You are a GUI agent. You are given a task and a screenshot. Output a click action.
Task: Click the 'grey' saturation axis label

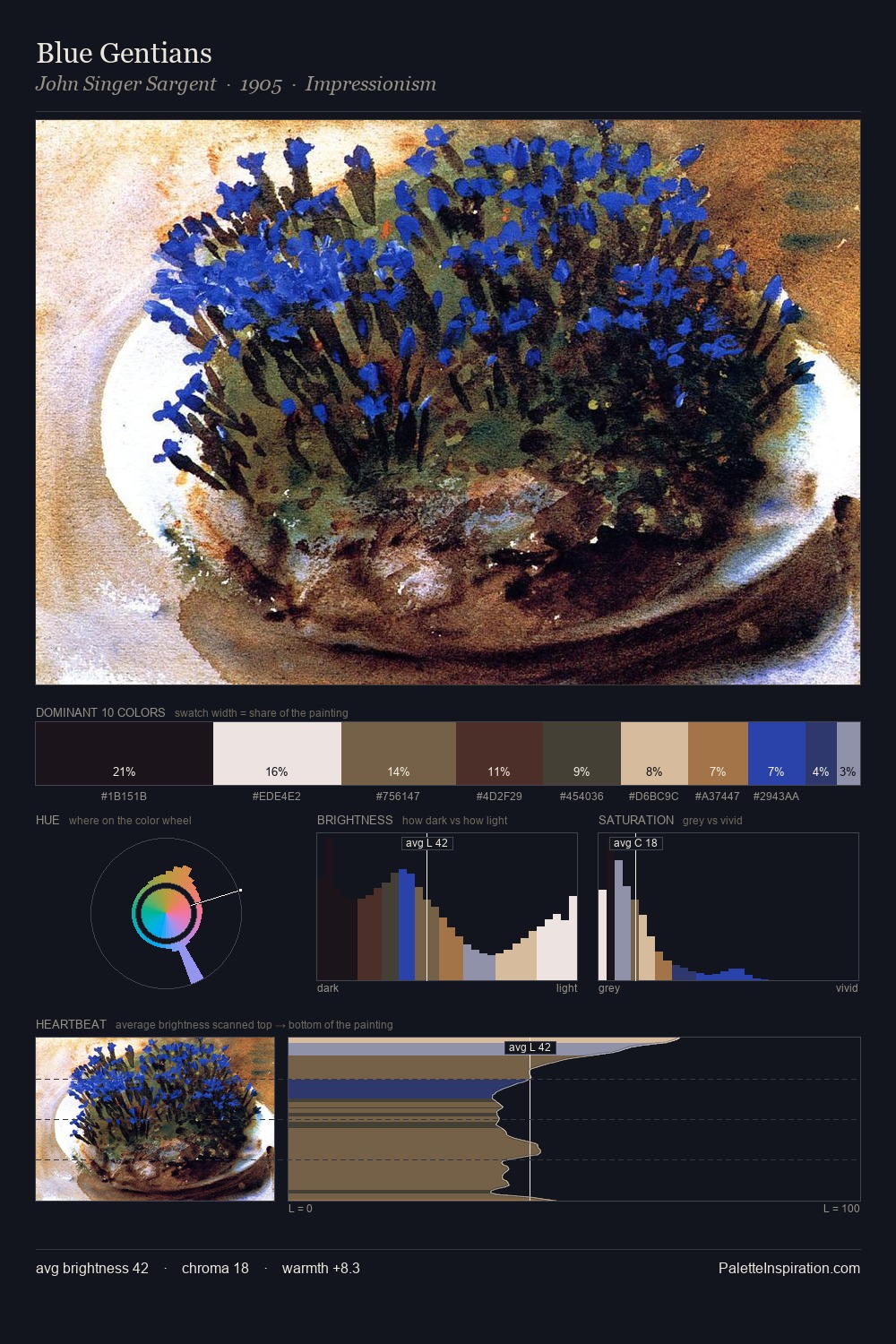[609, 988]
